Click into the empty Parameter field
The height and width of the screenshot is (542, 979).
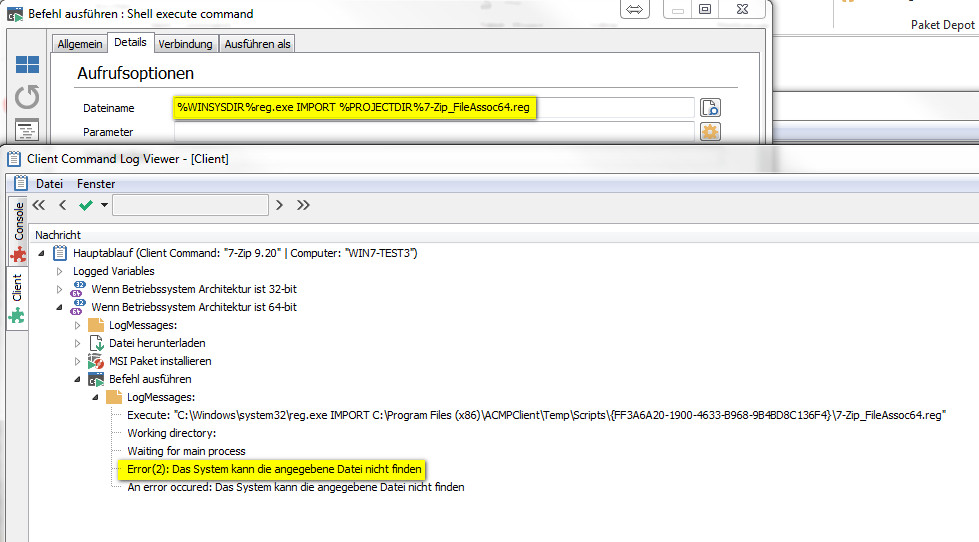point(434,132)
